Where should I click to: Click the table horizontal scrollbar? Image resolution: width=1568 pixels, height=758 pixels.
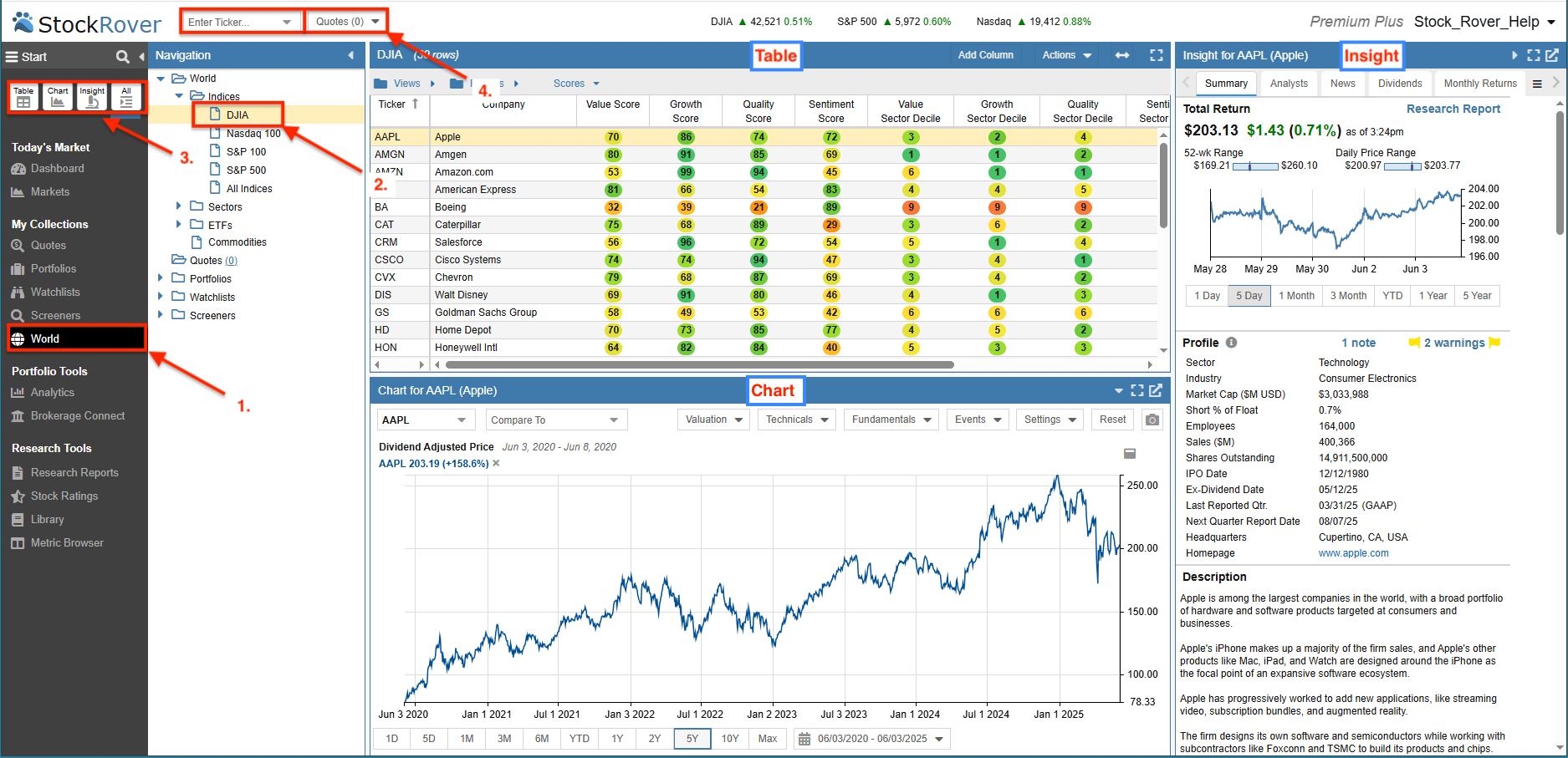click(x=700, y=364)
